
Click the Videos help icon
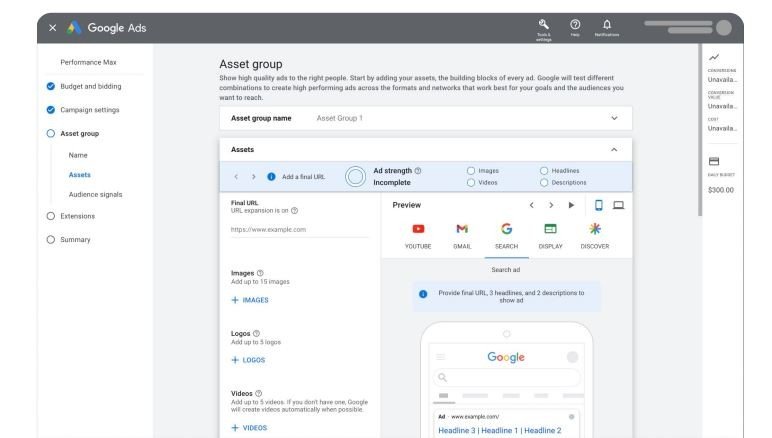tap(258, 394)
